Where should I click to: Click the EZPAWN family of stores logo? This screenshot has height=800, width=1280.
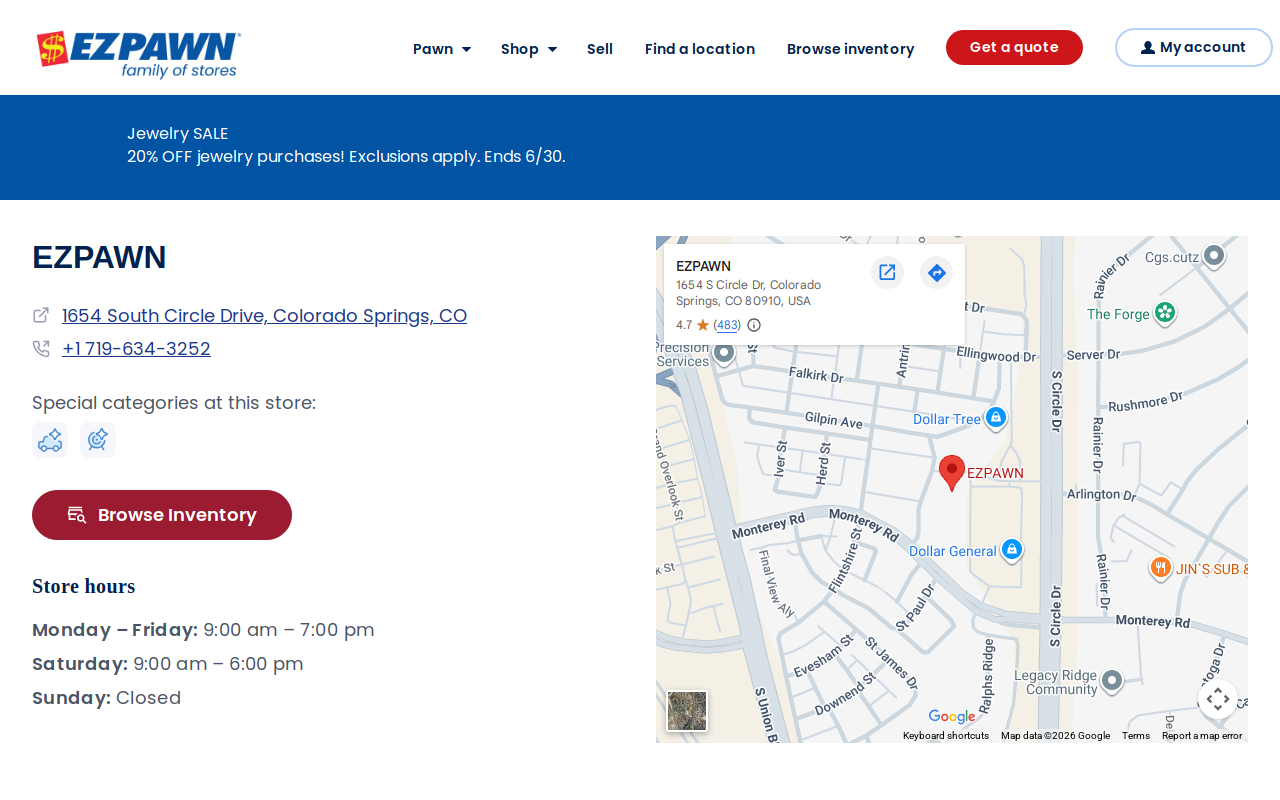pos(138,54)
